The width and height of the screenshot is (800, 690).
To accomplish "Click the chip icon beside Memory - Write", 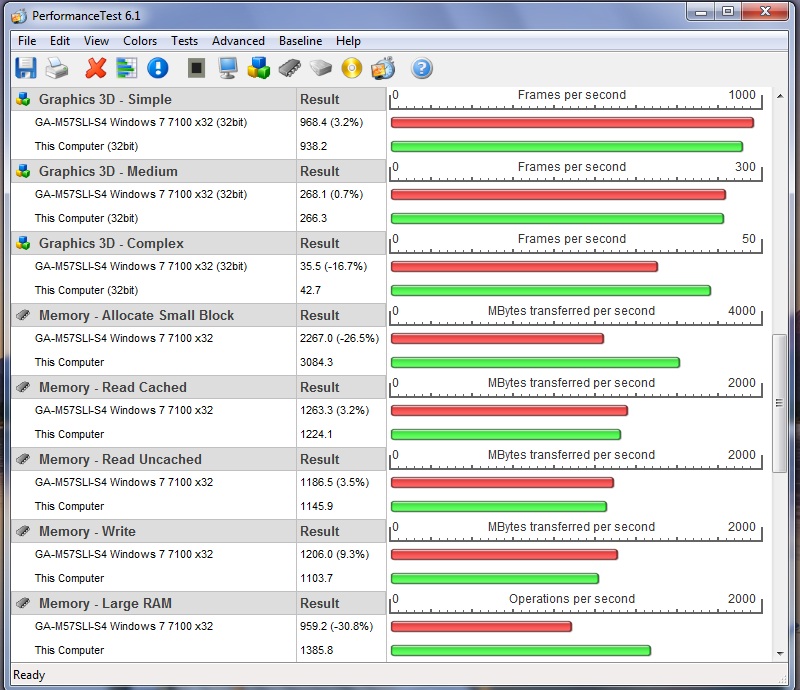I will 23,531.
